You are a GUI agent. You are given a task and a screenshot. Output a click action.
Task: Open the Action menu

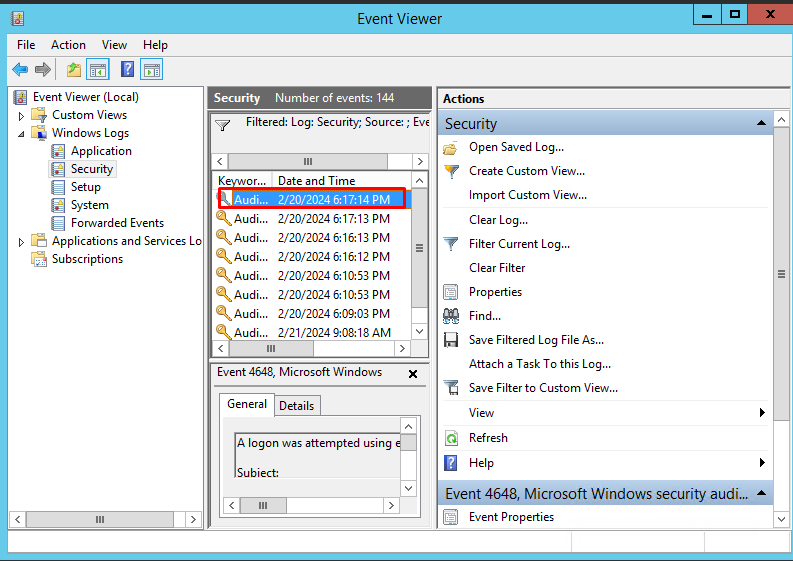coord(68,45)
